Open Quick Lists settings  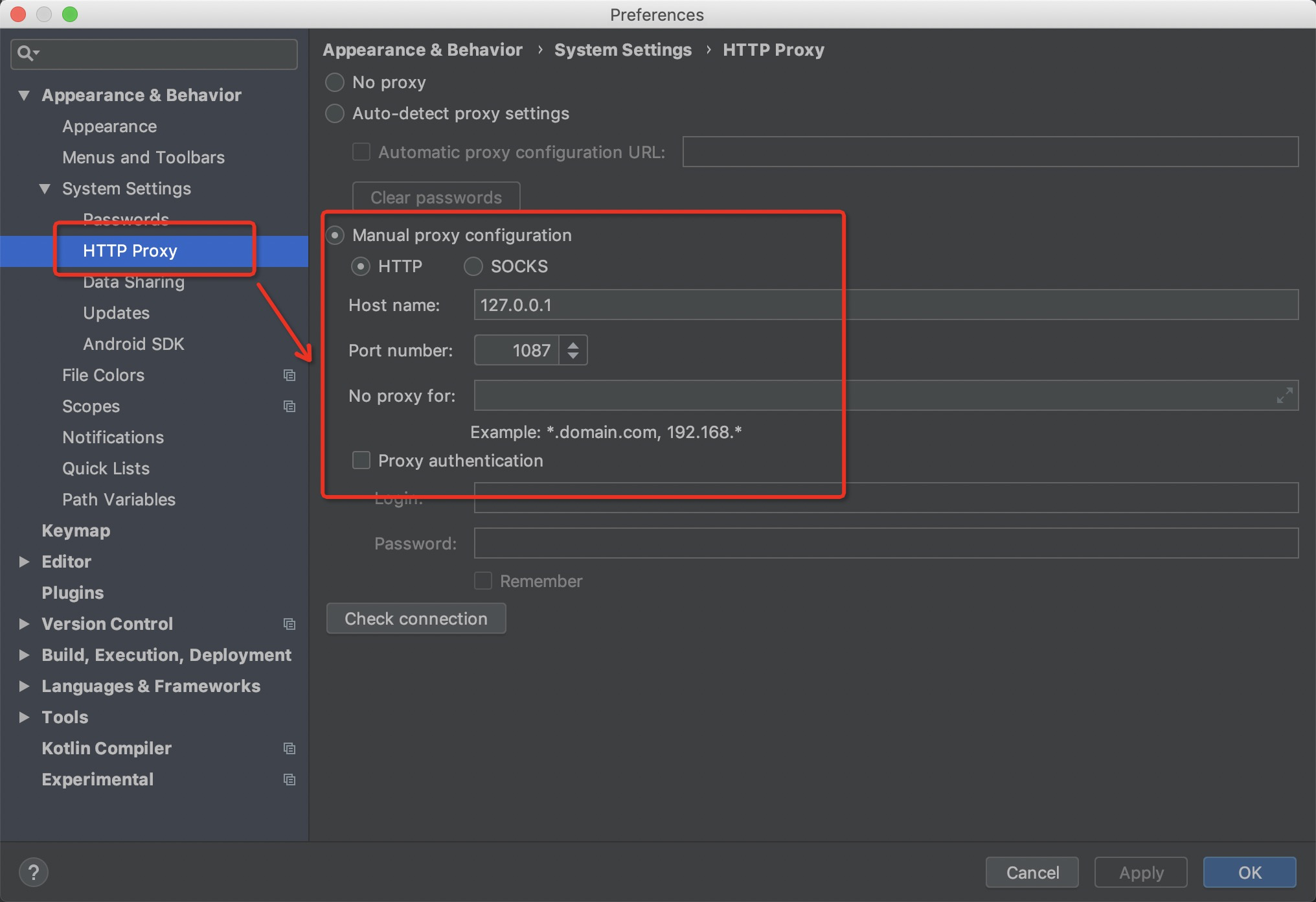click(106, 468)
